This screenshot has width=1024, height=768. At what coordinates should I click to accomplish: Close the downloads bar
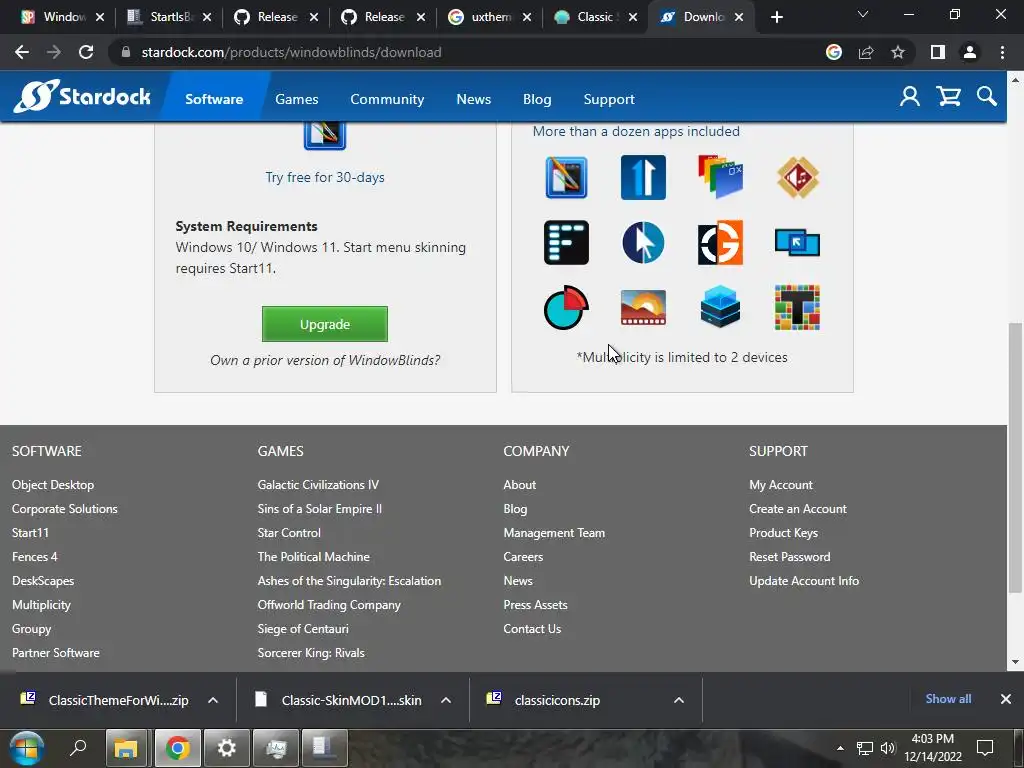tap(1006, 699)
